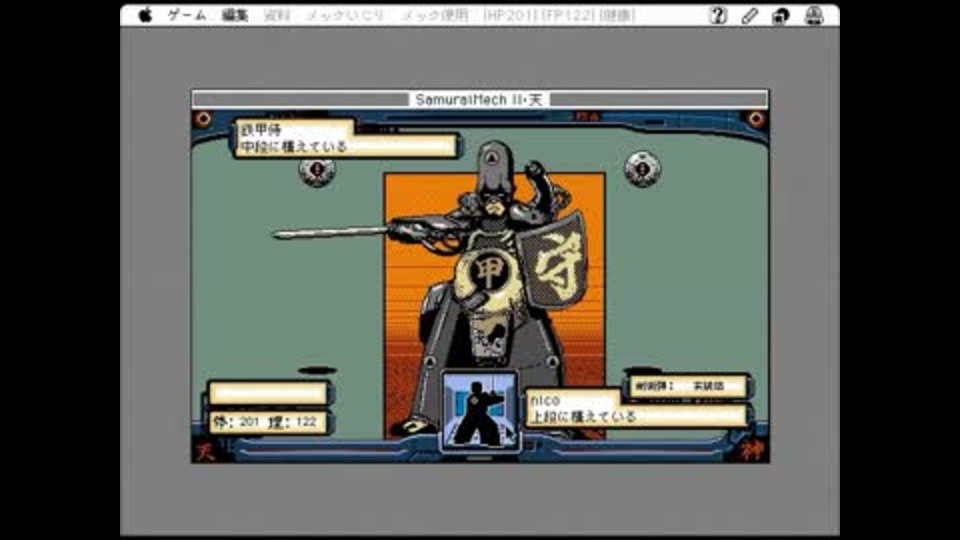Click the 体: 201 stat readout
Viewport: 960px width, 540px height.
(236, 422)
